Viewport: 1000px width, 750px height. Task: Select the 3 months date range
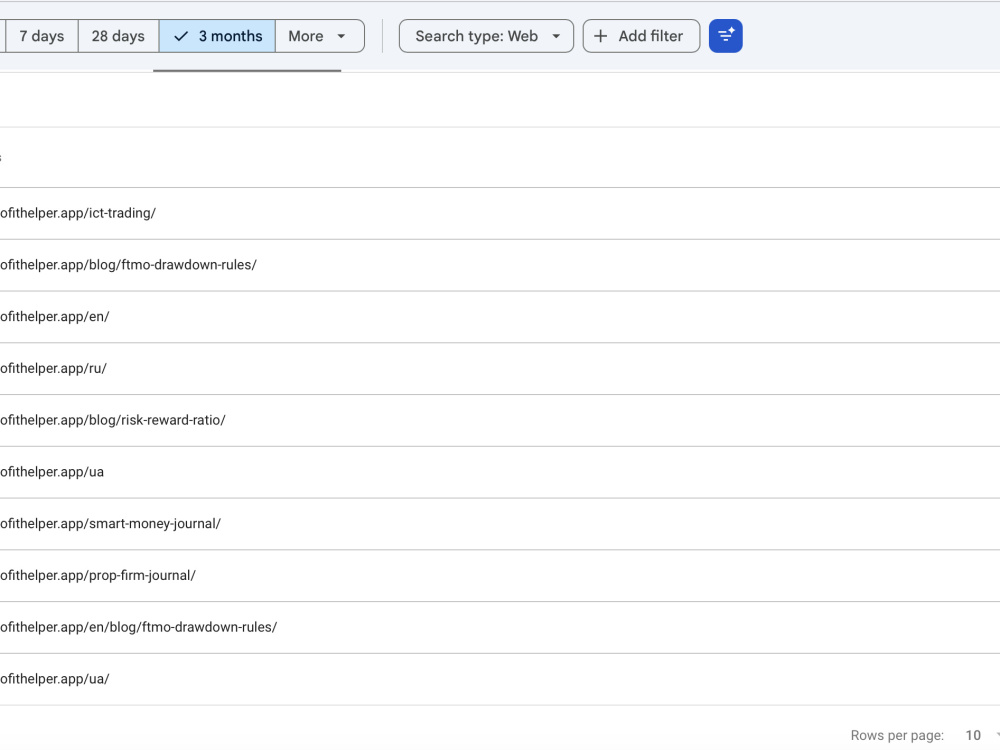tap(217, 36)
